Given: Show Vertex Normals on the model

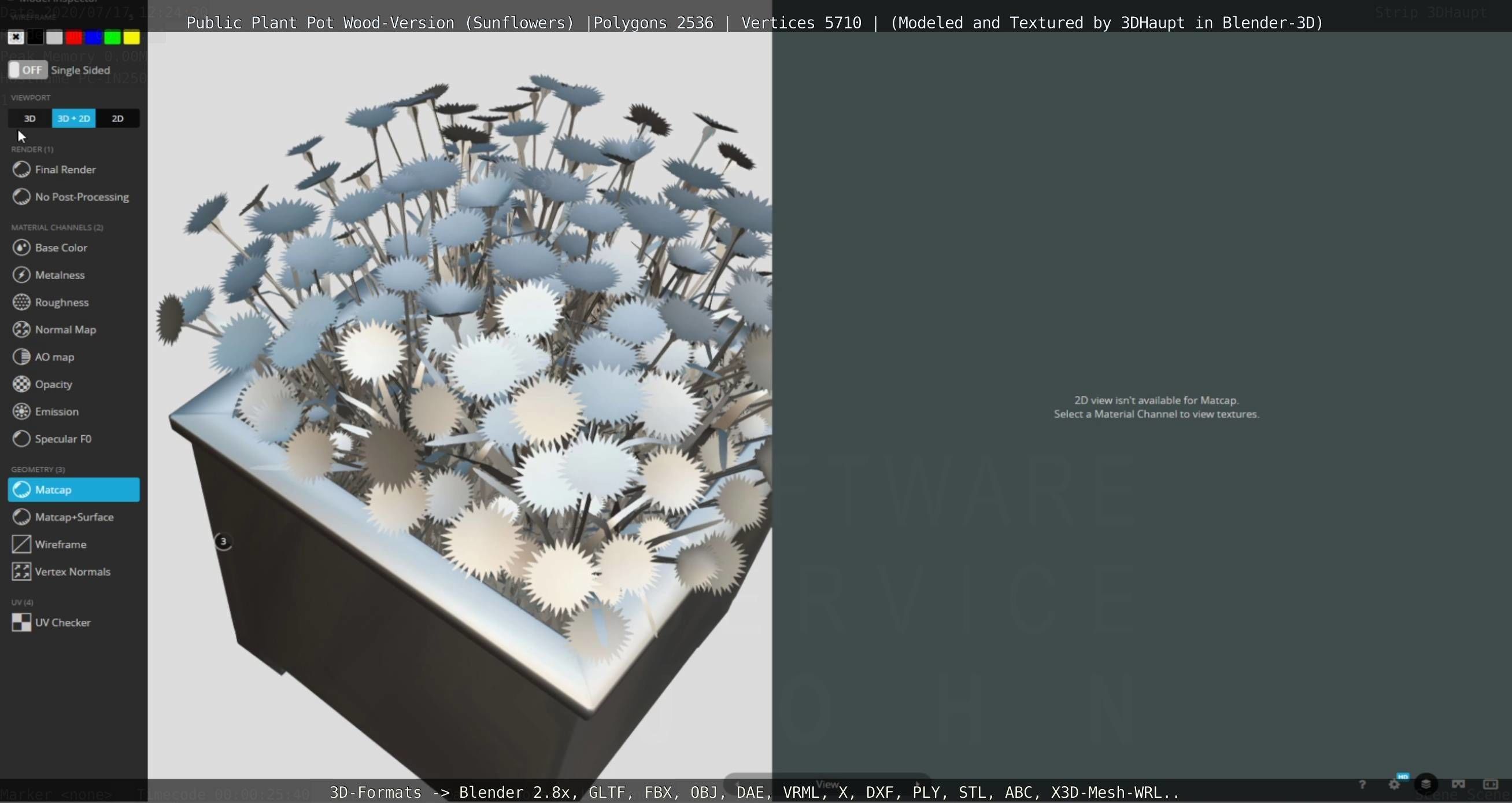Looking at the screenshot, I should click(x=74, y=572).
